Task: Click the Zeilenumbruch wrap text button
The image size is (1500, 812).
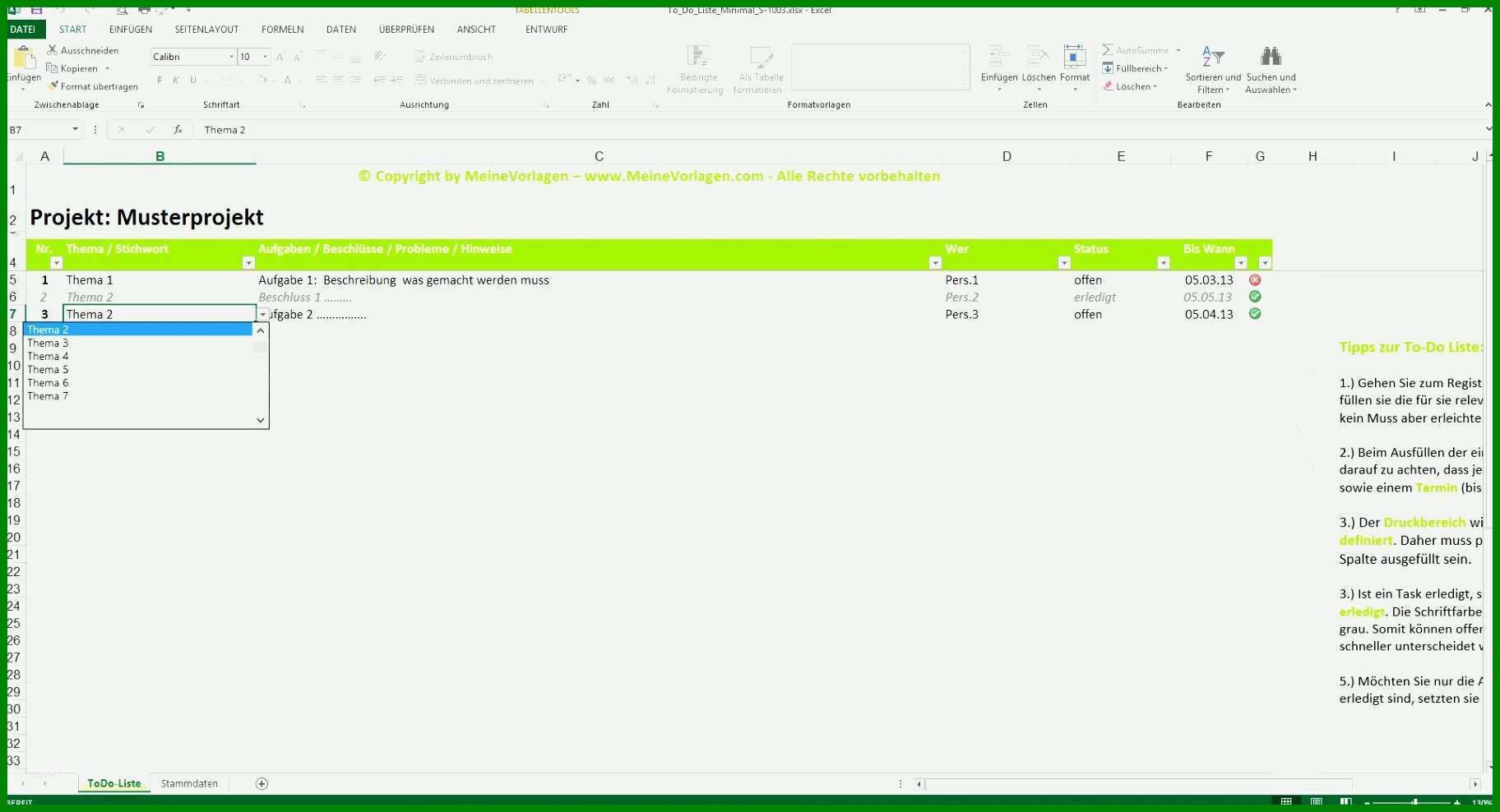Action: [x=453, y=57]
